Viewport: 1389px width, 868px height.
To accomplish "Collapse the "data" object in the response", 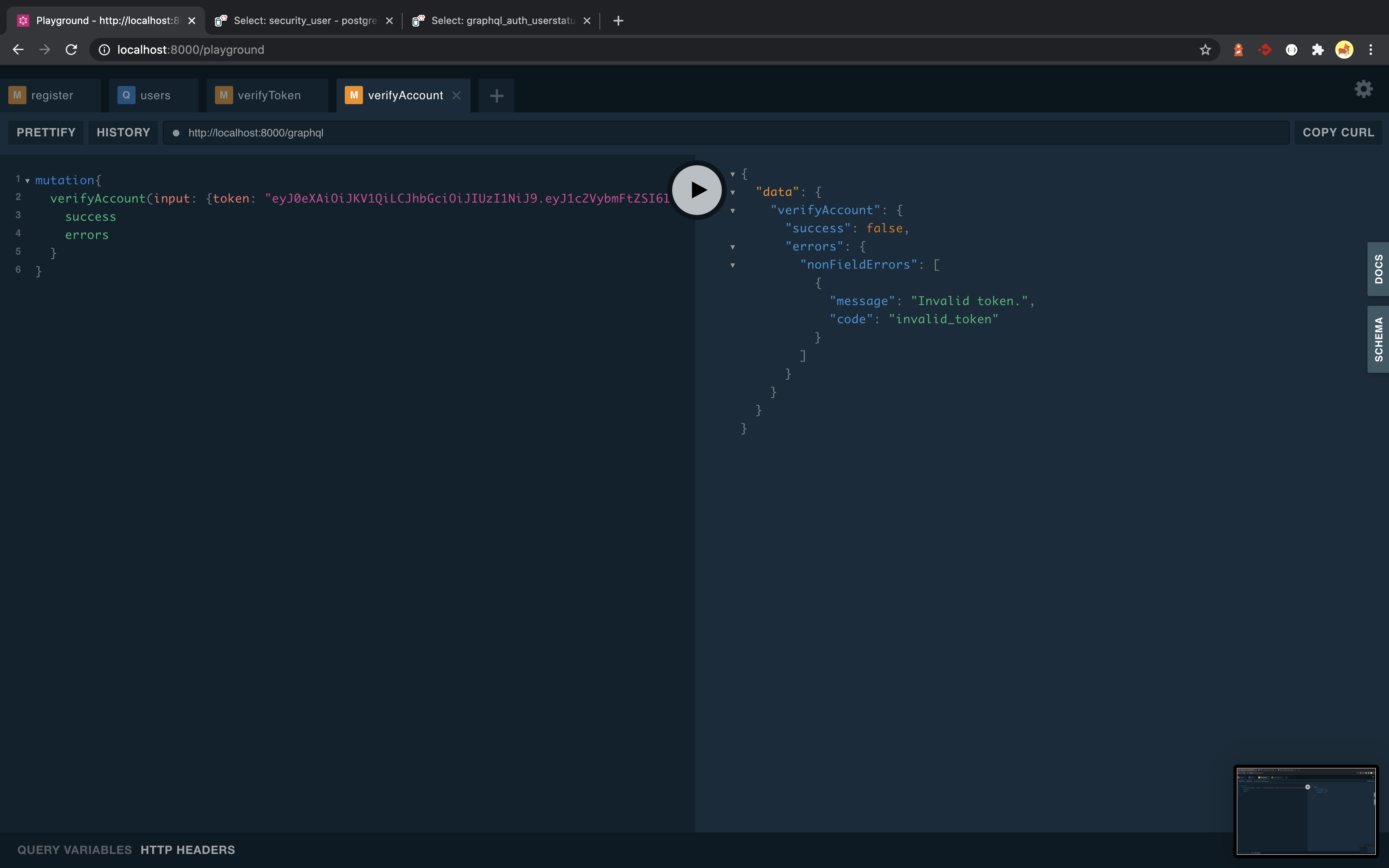I will pos(733,192).
